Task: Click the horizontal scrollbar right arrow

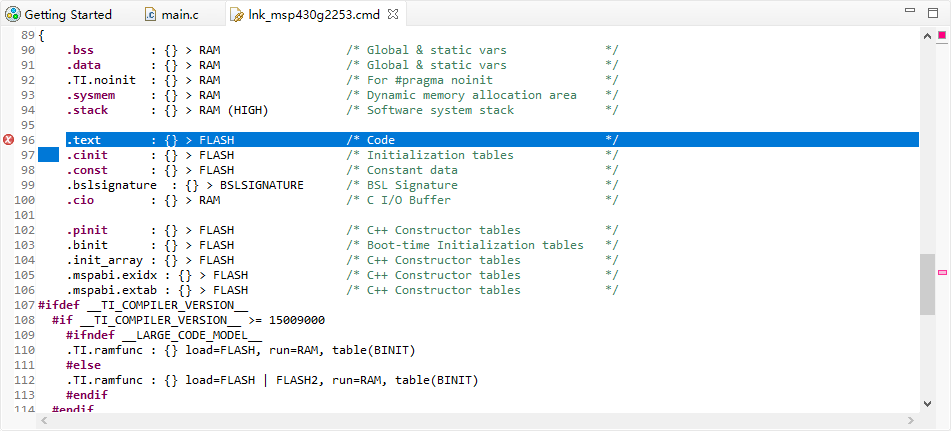Action: pos(912,422)
